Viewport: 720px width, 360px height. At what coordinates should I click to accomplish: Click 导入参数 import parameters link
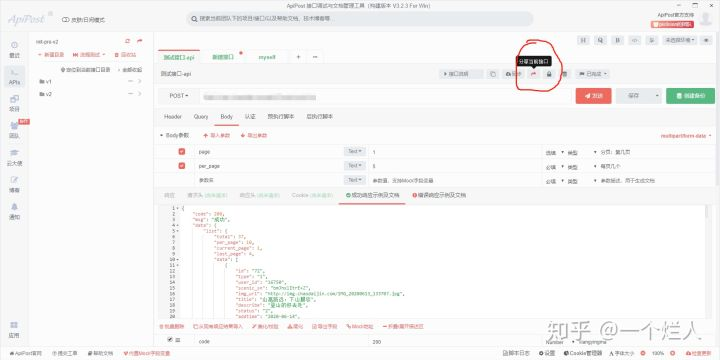pyautogui.click(x=216, y=136)
